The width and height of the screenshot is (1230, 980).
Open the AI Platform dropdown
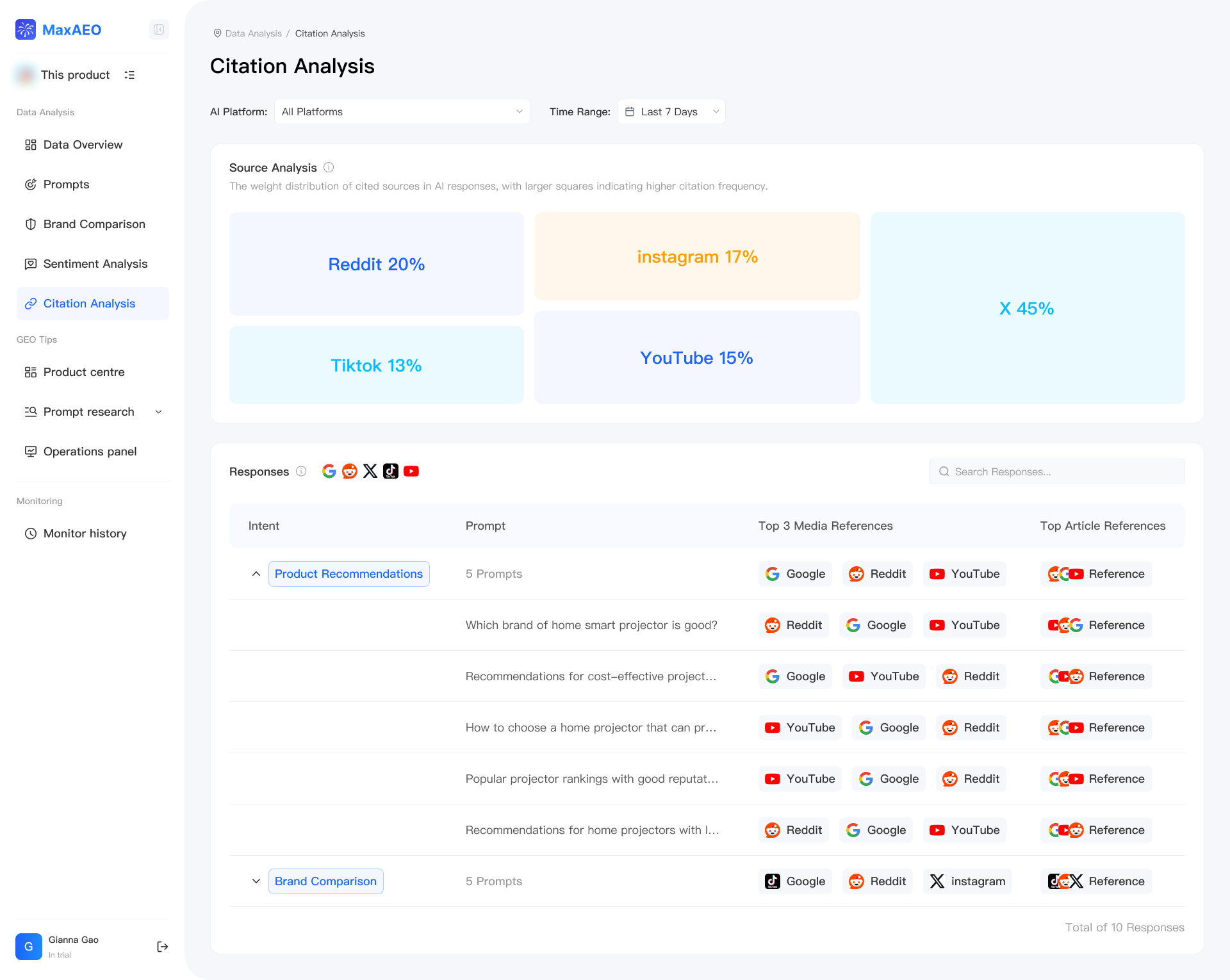(x=402, y=111)
